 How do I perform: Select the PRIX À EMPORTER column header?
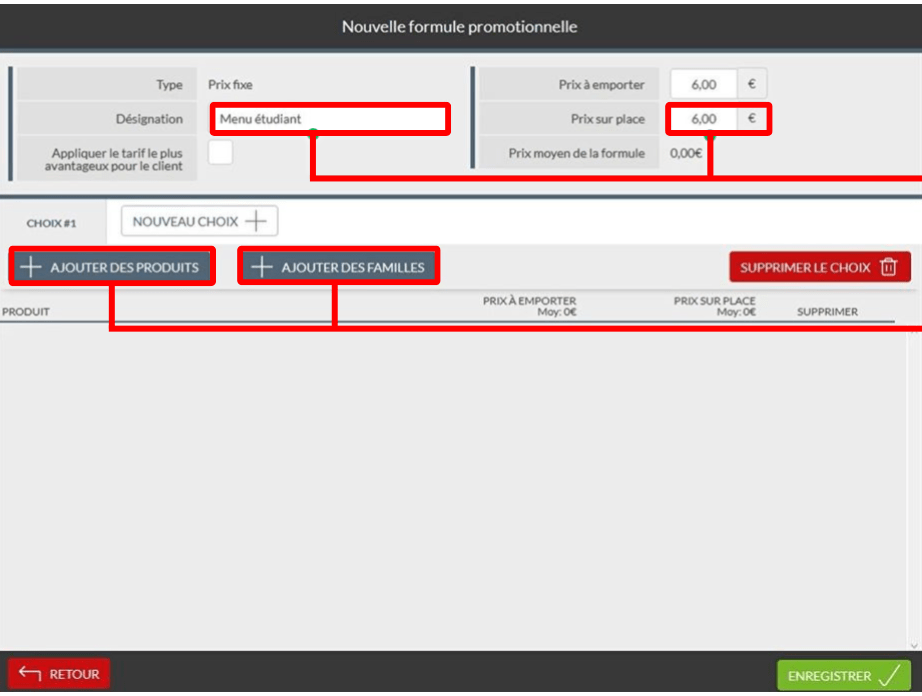pyautogui.click(x=529, y=306)
